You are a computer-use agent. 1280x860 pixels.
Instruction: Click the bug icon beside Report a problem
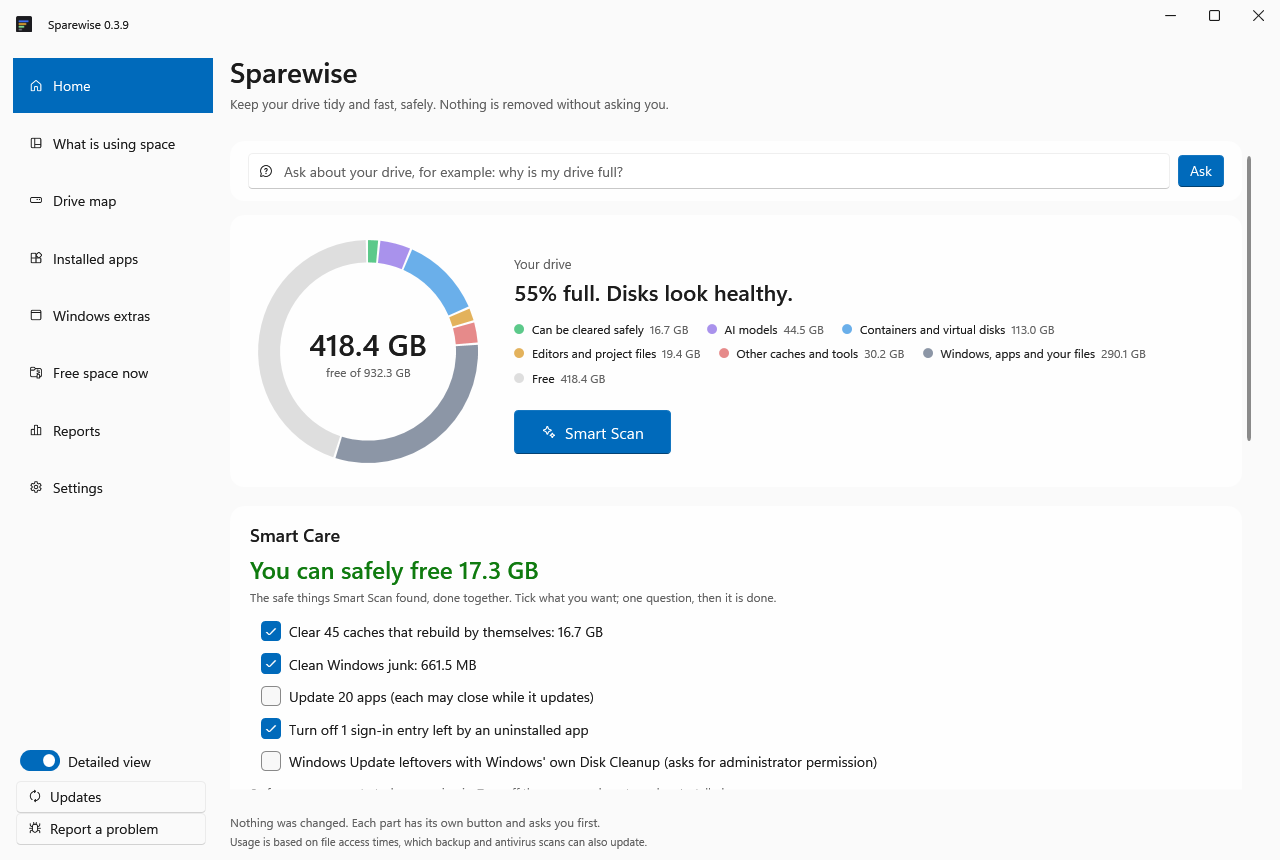[x=35, y=829]
